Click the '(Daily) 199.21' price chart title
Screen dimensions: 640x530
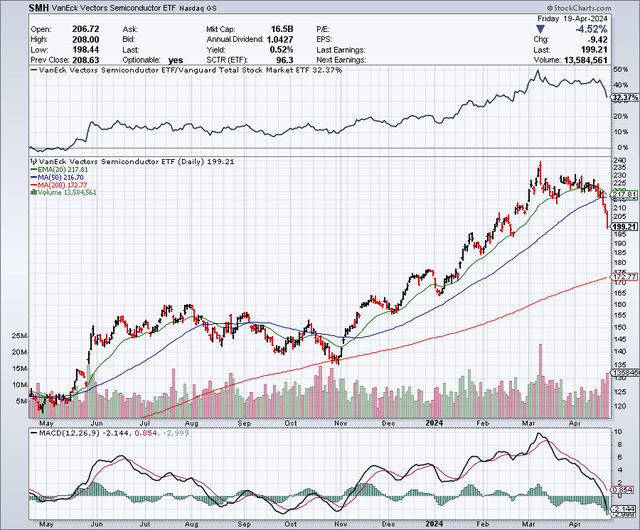(206, 162)
